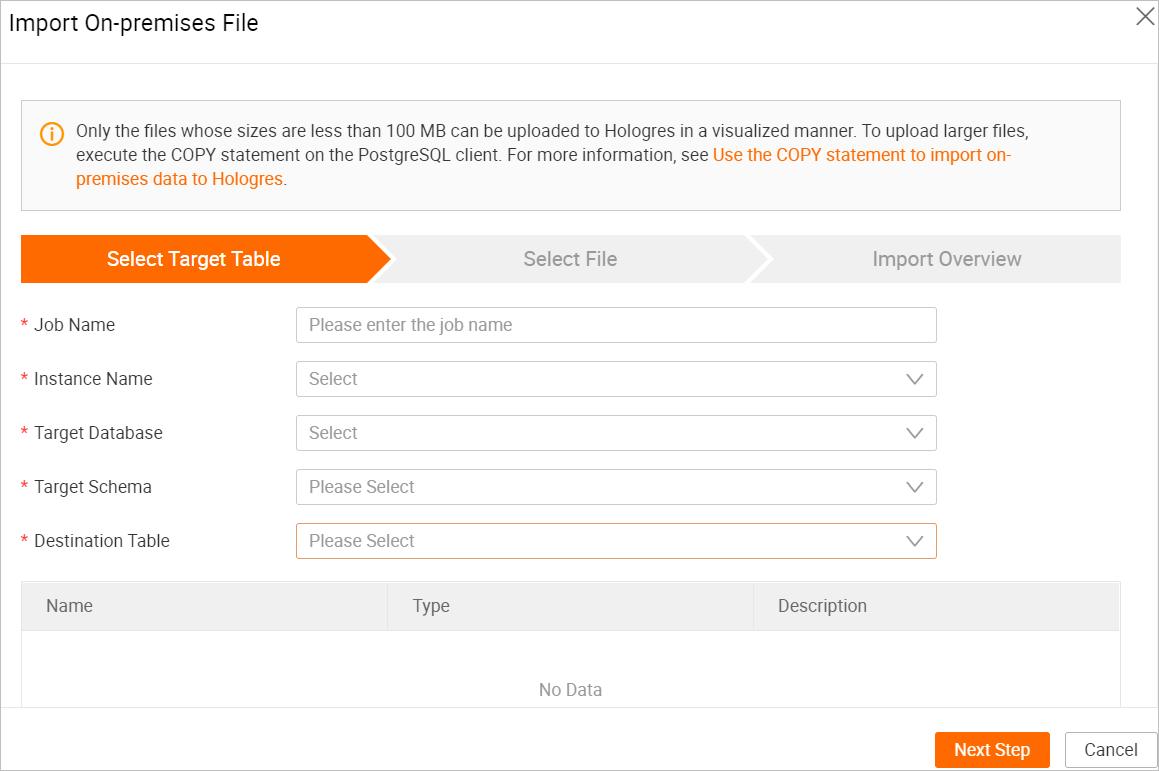Viewport: 1159px width, 771px height.
Task: Click the orange info icon in the notice
Action: pos(52,133)
